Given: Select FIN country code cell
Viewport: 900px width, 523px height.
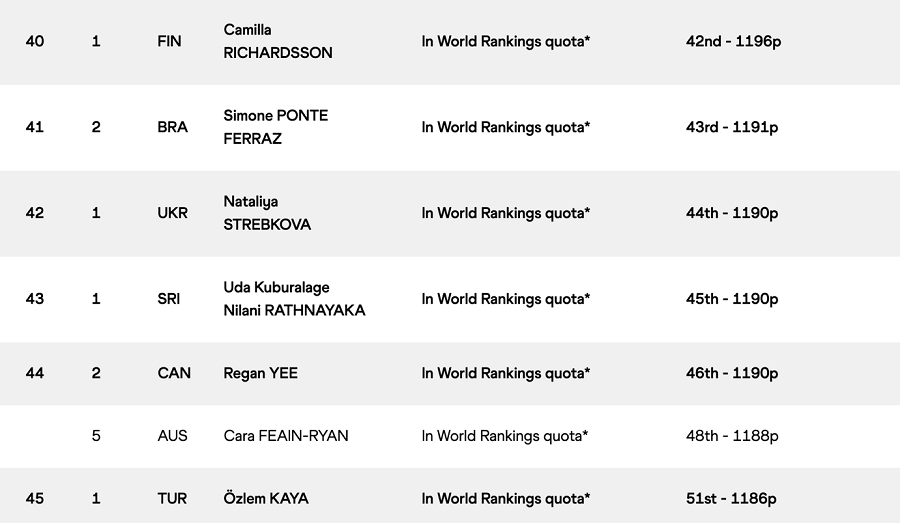Looking at the screenshot, I should [169, 41].
